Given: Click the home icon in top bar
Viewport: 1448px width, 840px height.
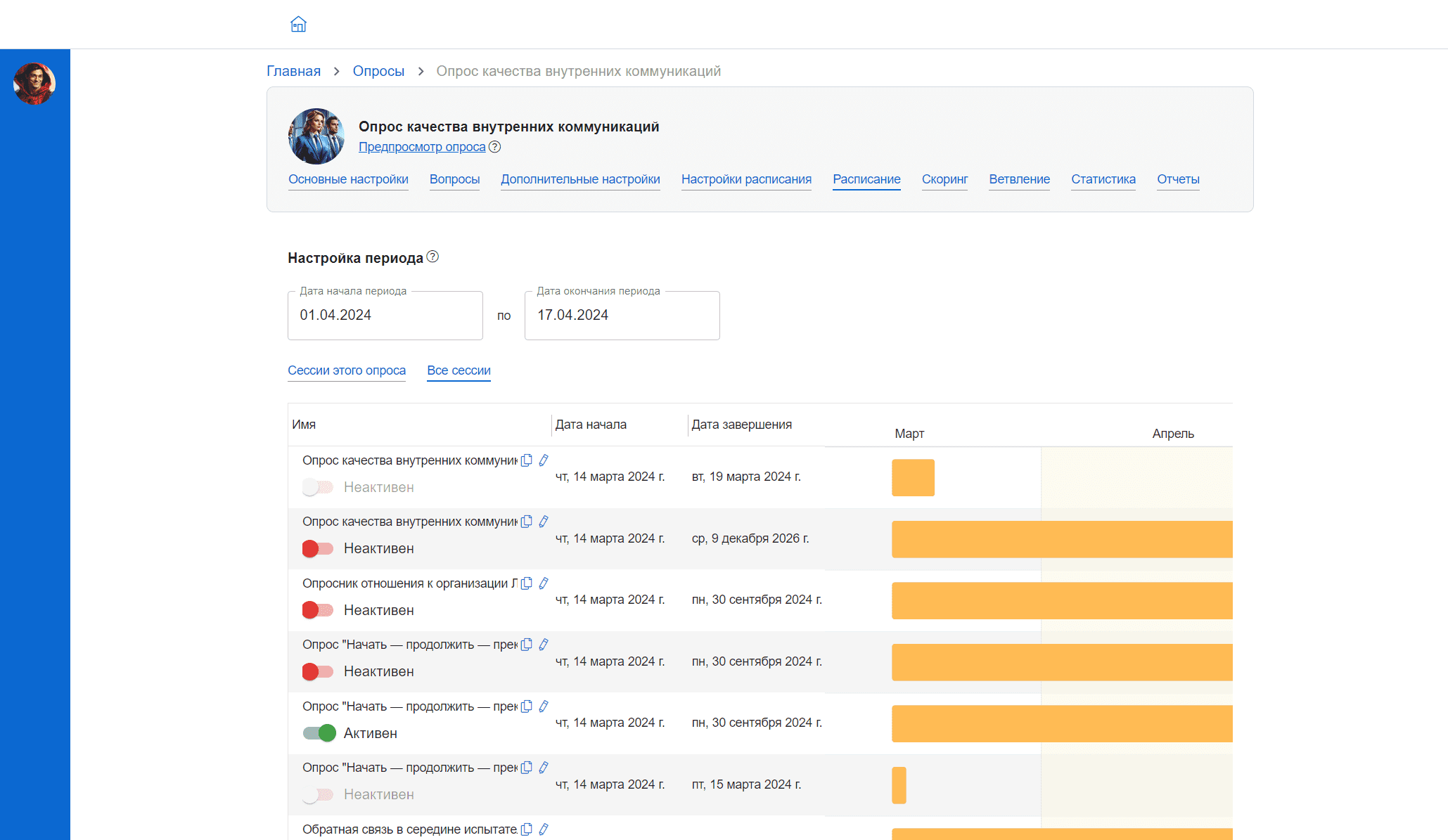Looking at the screenshot, I should click(x=298, y=25).
